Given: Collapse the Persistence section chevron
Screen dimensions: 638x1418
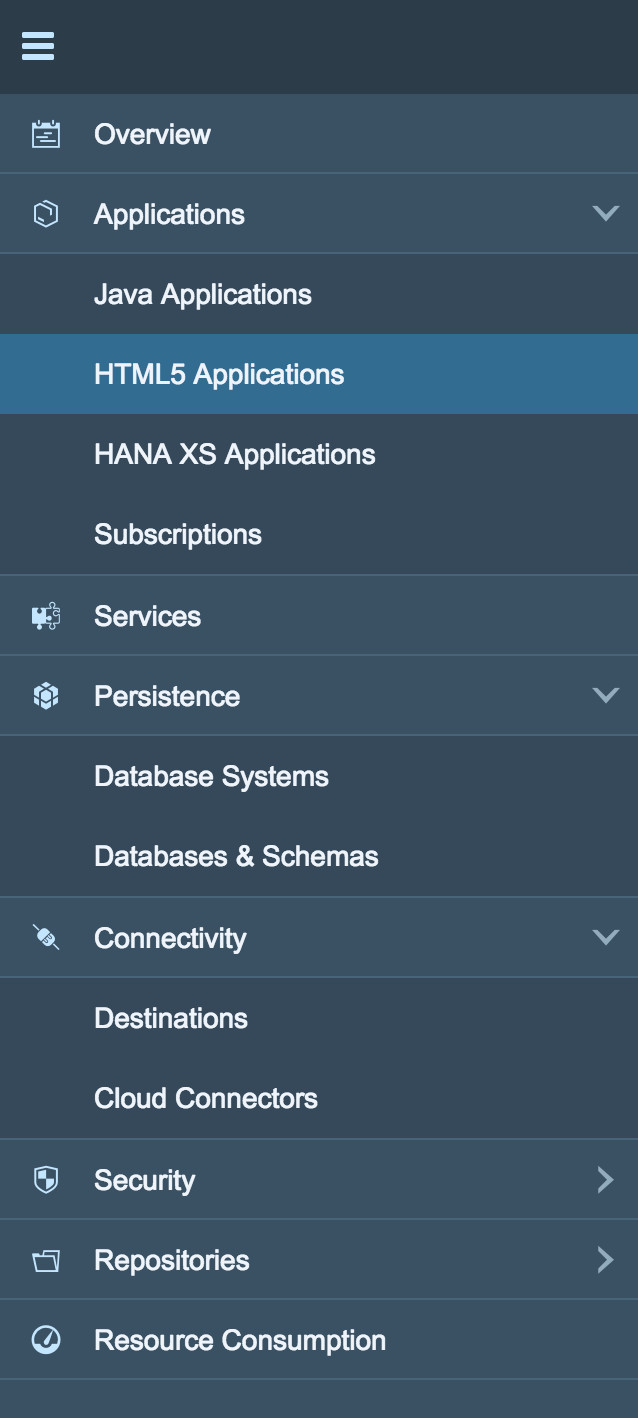Looking at the screenshot, I should pyautogui.click(x=605, y=695).
